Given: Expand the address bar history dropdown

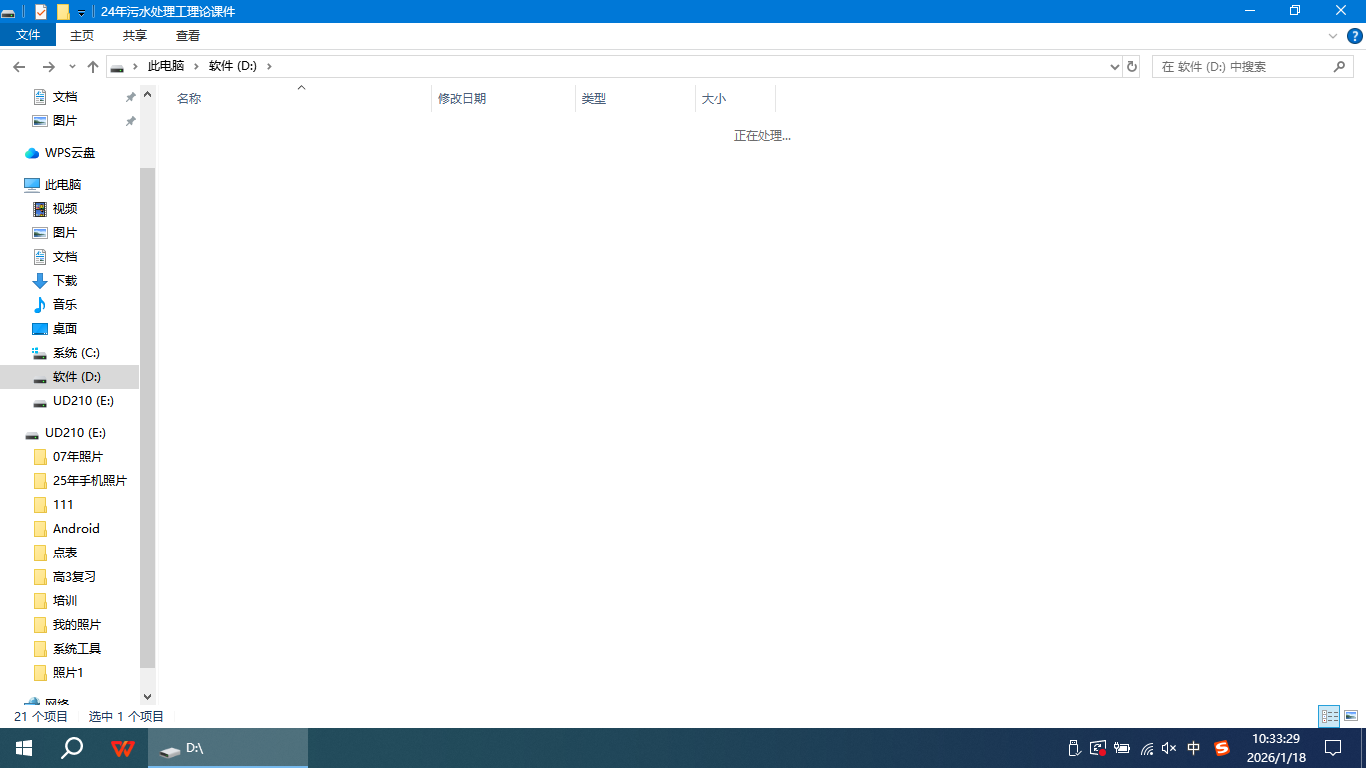Looking at the screenshot, I should [1115, 67].
